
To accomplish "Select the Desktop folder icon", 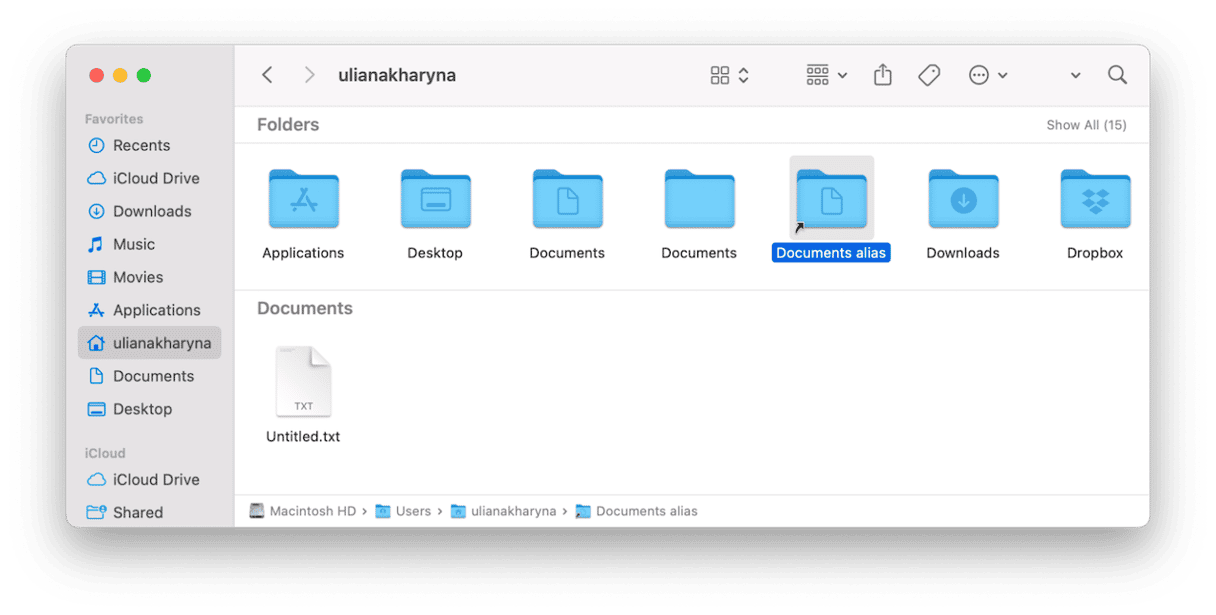I will [x=435, y=199].
